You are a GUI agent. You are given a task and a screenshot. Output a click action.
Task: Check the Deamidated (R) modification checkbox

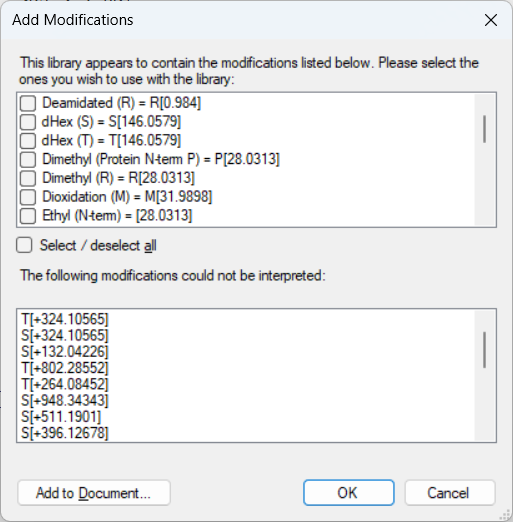point(28,103)
